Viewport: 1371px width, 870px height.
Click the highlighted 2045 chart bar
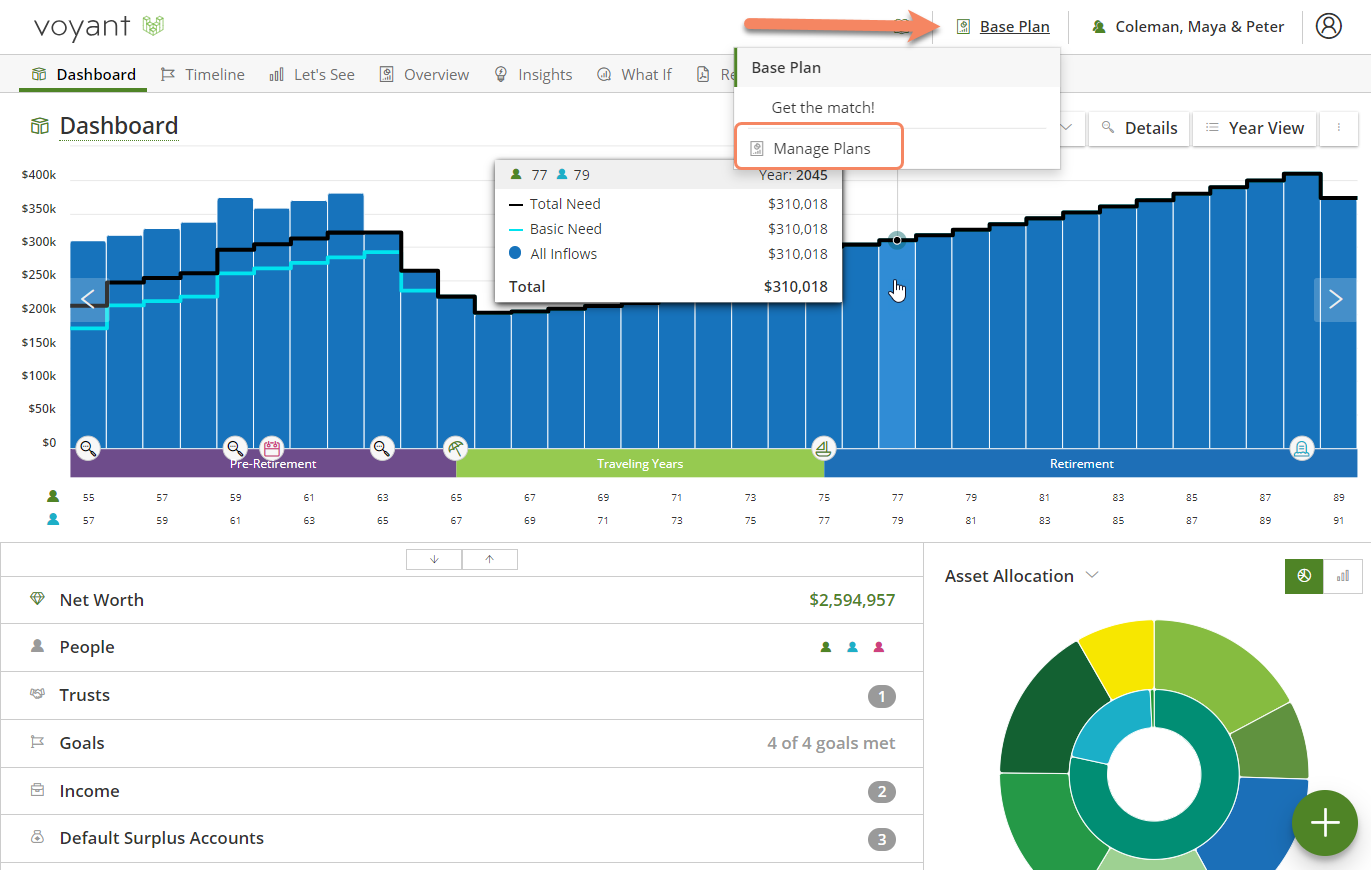pos(897,345)
